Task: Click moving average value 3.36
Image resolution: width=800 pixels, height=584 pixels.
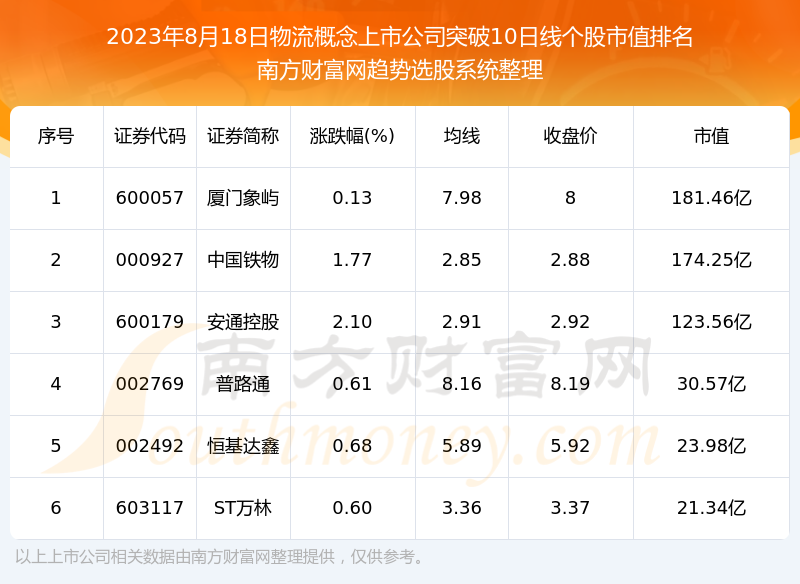Action: 462,508
